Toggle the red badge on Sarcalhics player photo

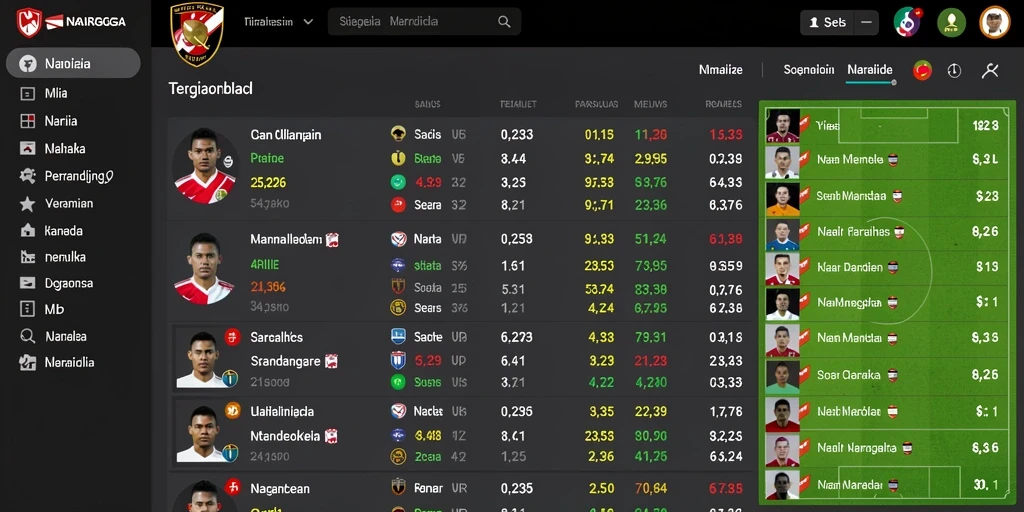(x=232, y=337)
